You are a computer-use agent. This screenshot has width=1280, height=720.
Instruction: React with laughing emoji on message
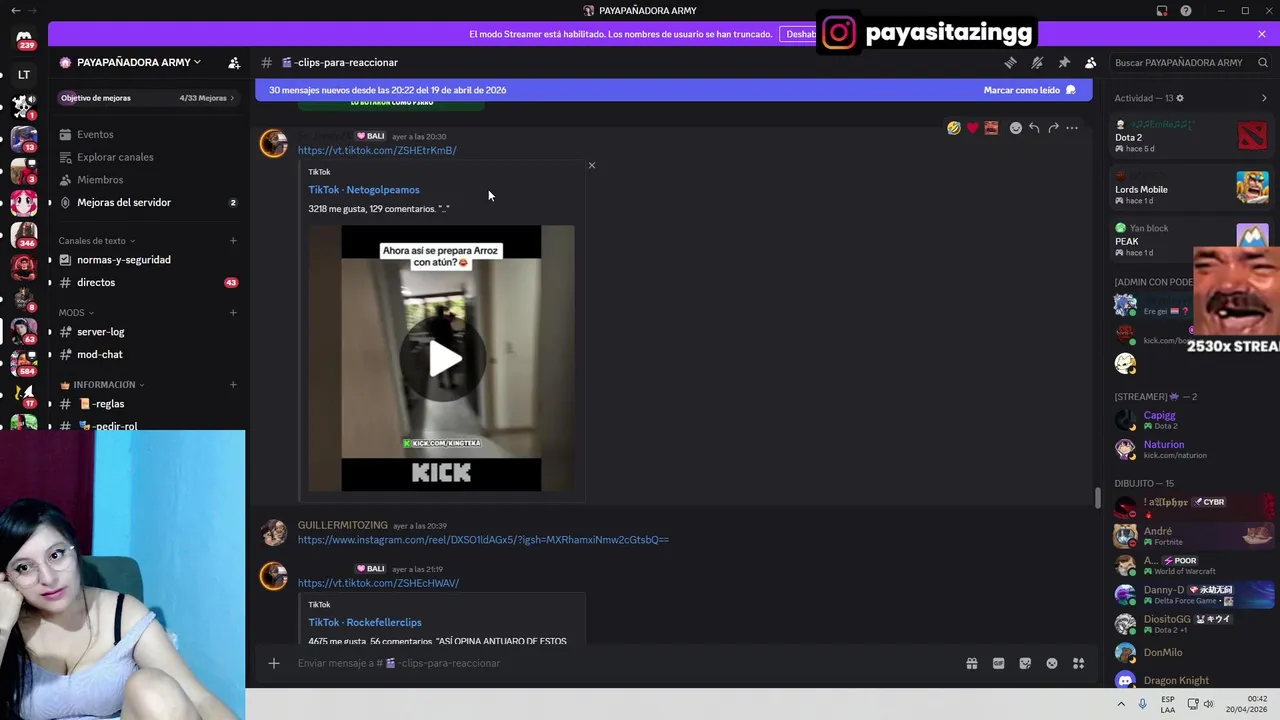(954, 128)
